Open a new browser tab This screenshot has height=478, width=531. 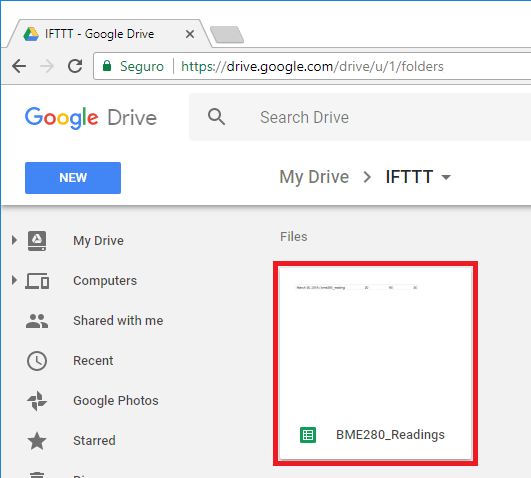[227, 35]
